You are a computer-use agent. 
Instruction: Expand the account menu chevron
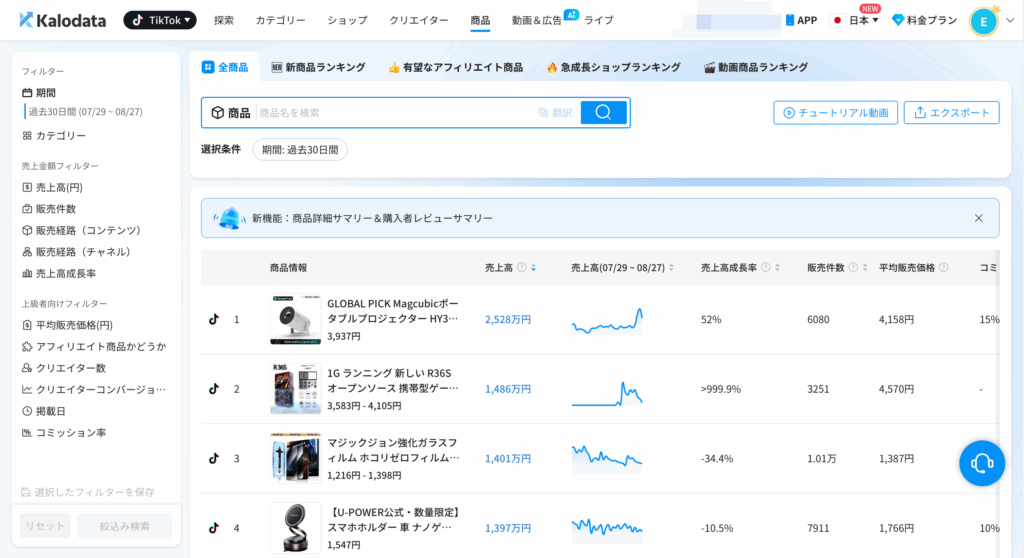[x=1010, y=20]
